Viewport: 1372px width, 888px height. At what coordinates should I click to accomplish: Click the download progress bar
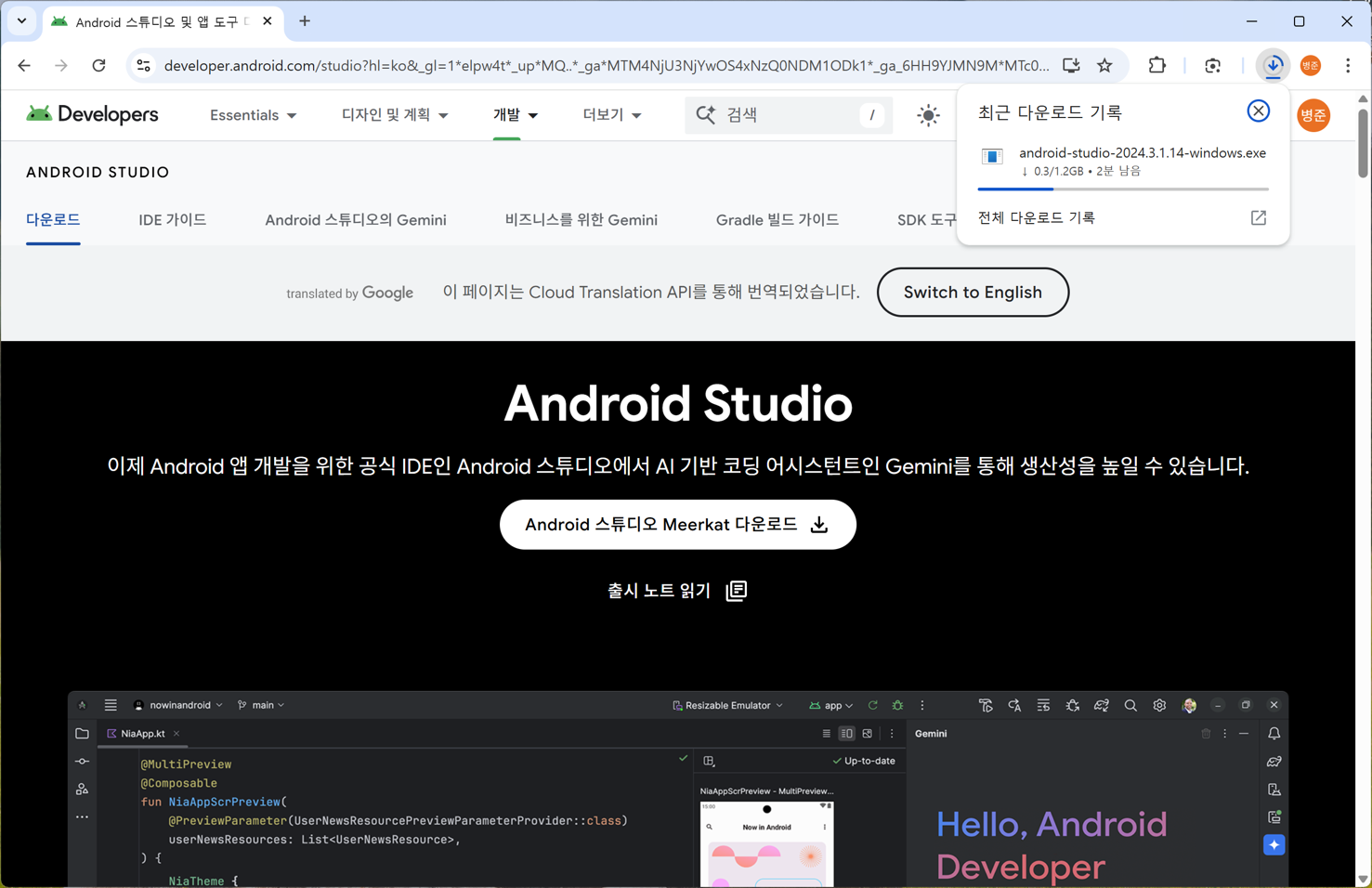coord(1123,189)
